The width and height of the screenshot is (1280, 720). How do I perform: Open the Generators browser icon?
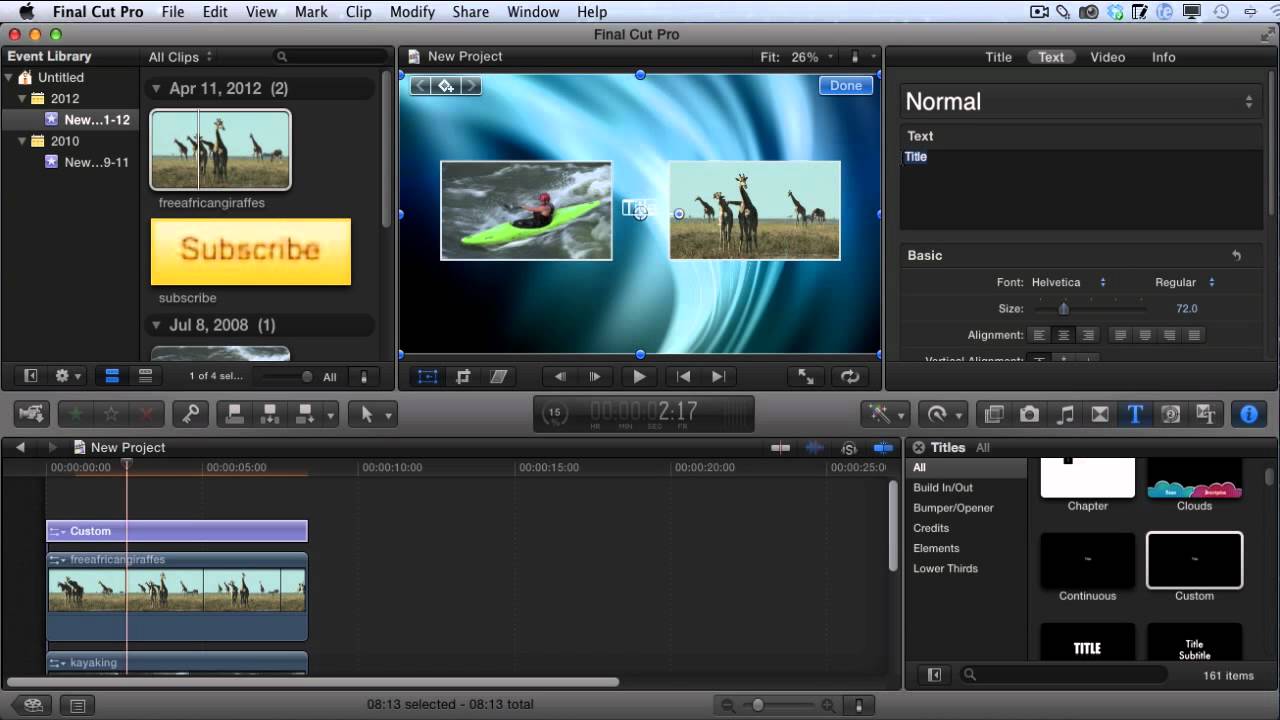[x=1171, y=414]
